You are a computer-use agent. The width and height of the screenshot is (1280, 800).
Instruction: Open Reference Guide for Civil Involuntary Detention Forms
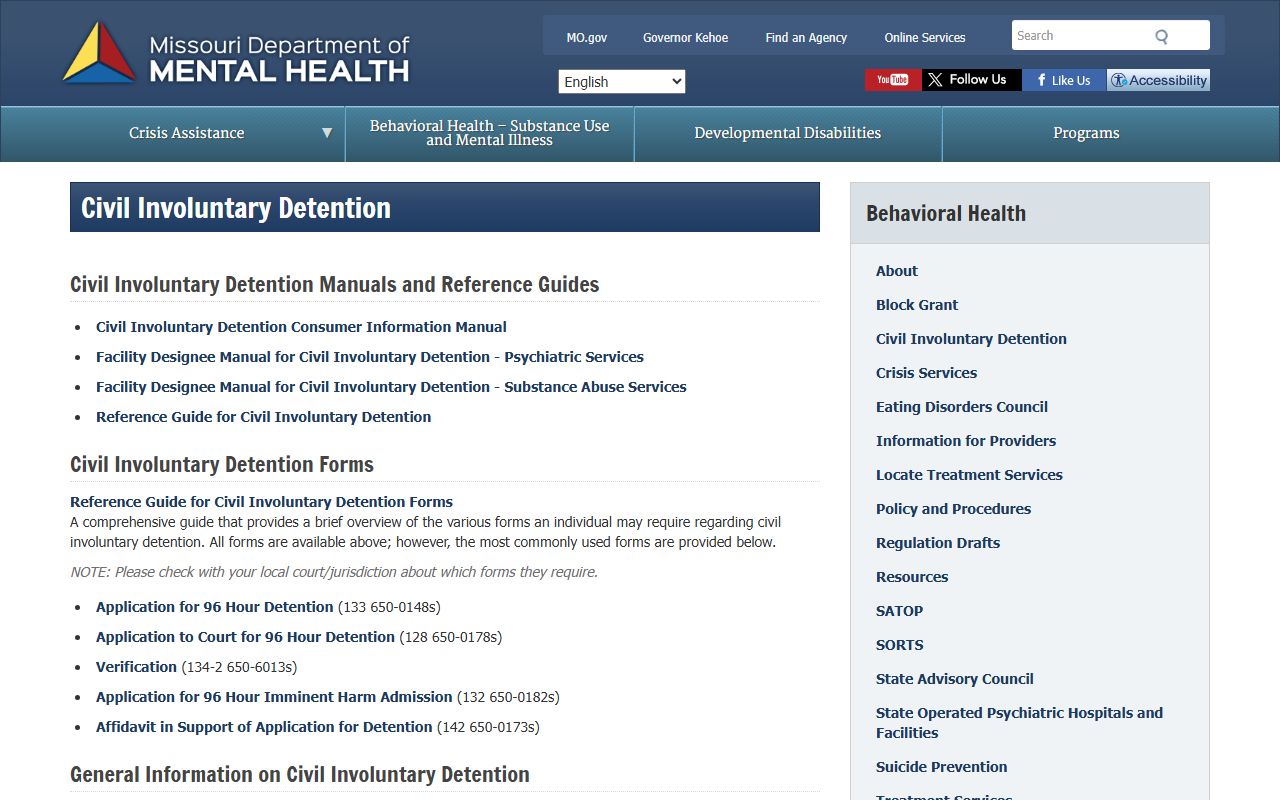click(x=261, y=502)
